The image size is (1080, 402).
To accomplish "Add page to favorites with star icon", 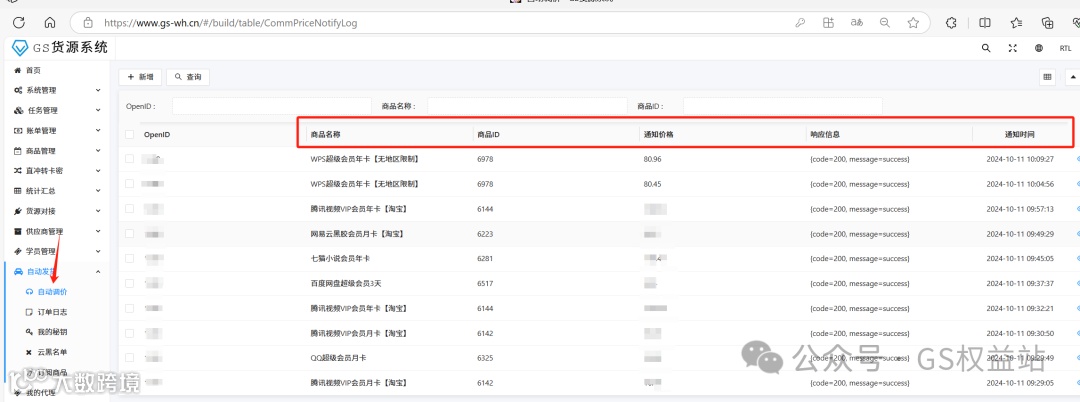I will click(x=913, y=23).
